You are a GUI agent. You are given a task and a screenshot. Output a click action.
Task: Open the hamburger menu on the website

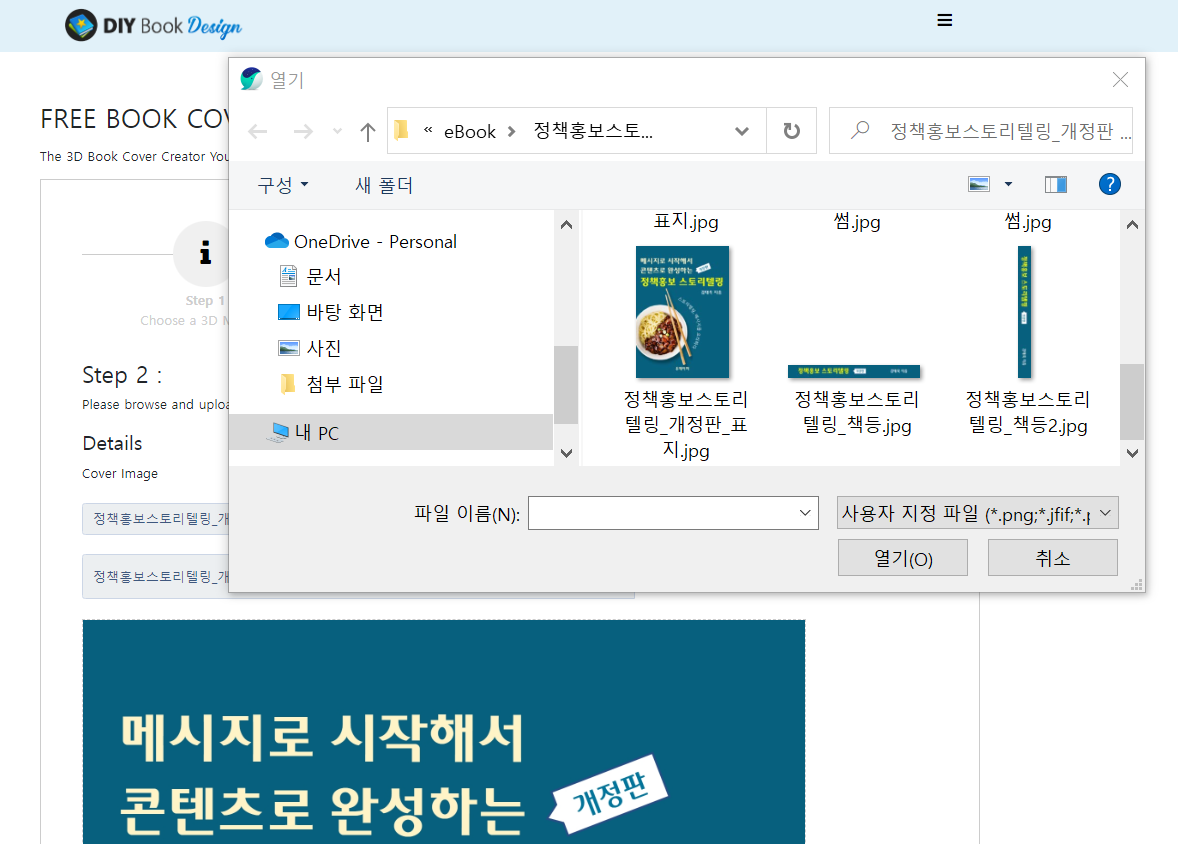(x=944, y=19)
